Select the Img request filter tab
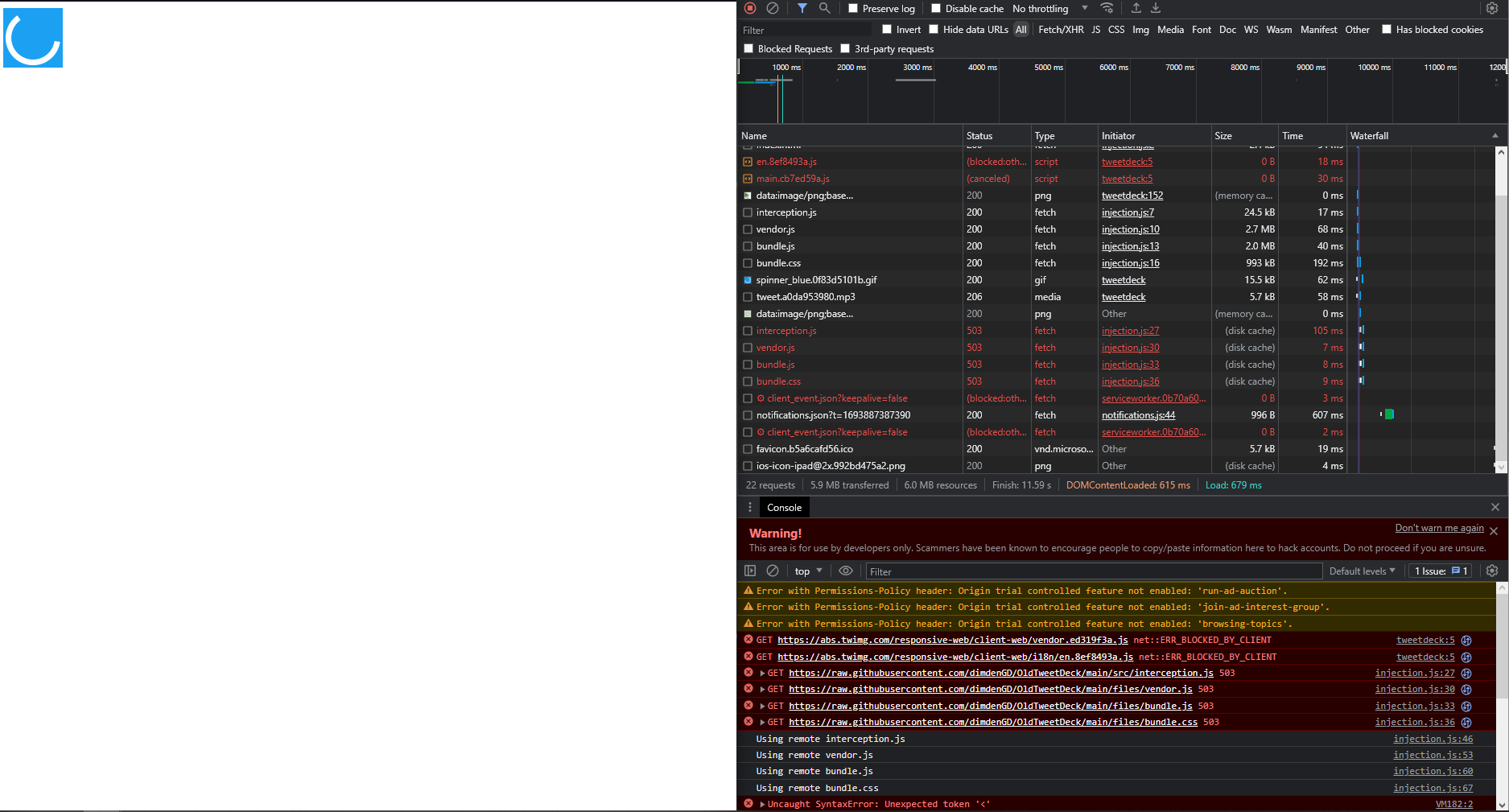 [1140, 30]
